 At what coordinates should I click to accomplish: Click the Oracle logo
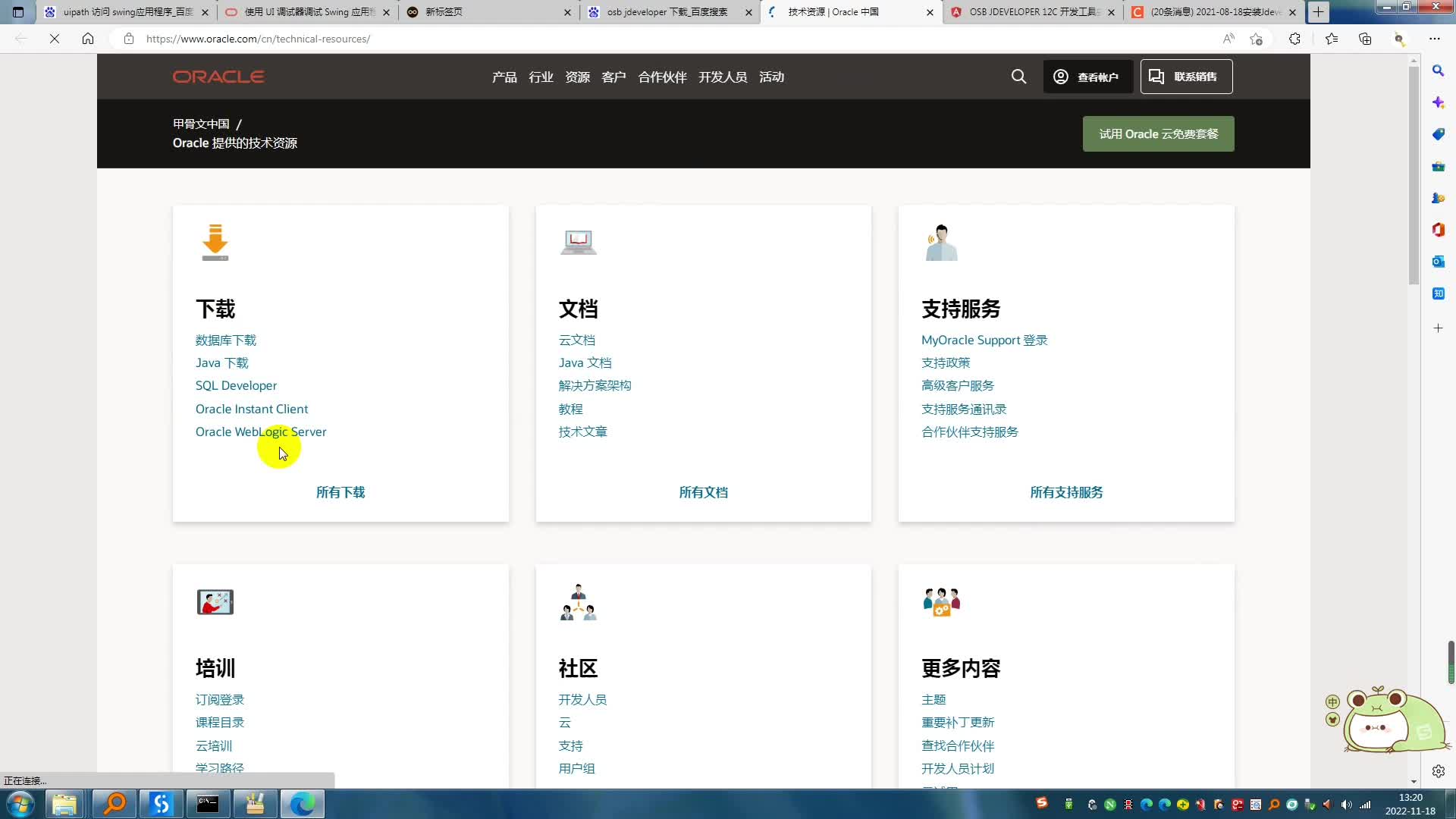click(218, 77)
